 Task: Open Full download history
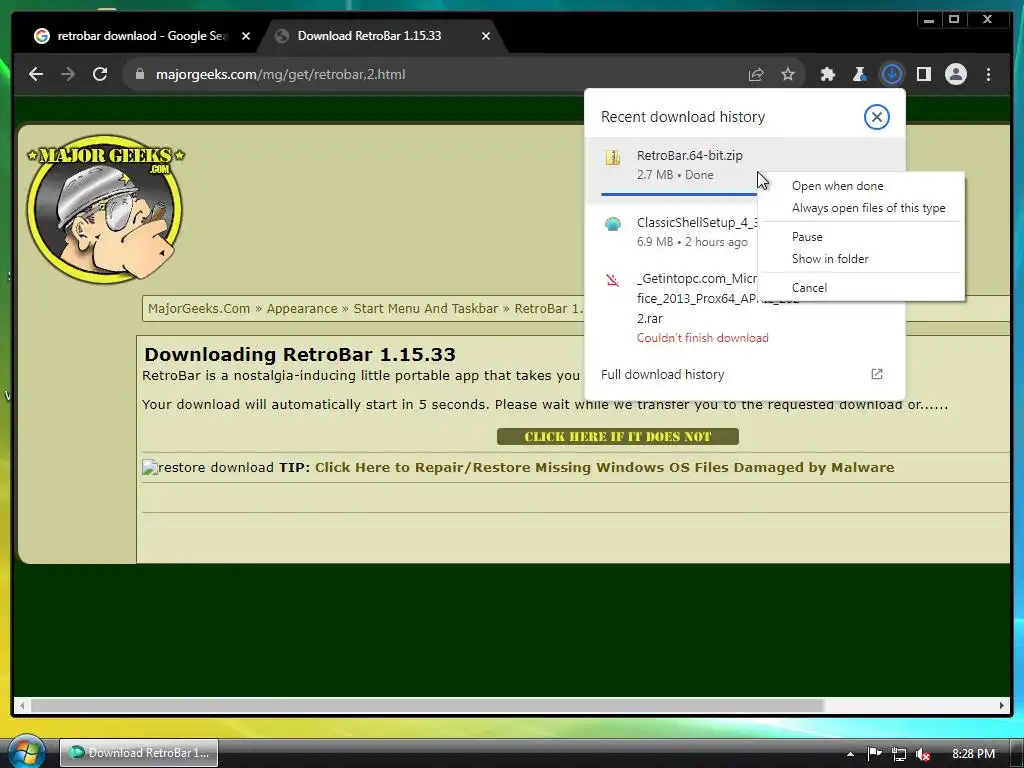tap(662, 375)
